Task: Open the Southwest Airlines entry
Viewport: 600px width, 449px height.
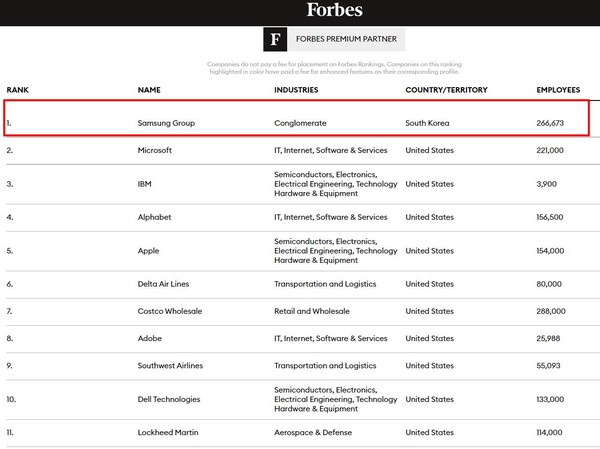Action: click(x=170, y=366)
